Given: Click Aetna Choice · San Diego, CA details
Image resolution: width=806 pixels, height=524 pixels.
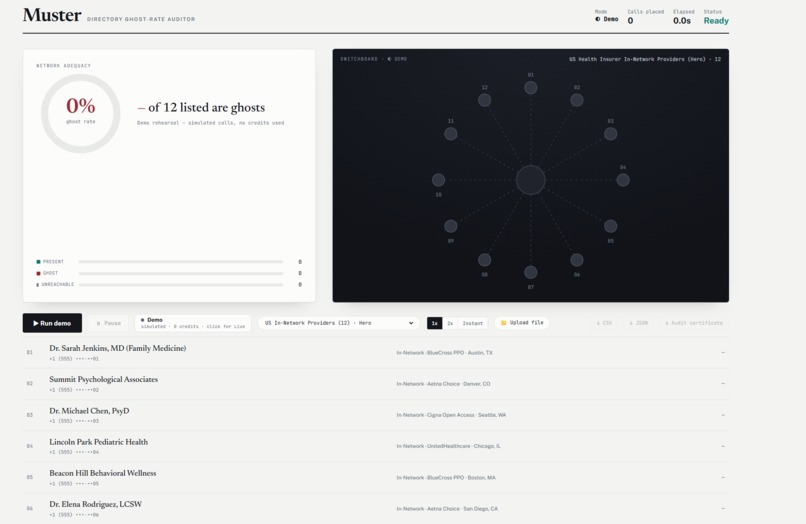Looking at the screenshot, I should pos(447,509).
